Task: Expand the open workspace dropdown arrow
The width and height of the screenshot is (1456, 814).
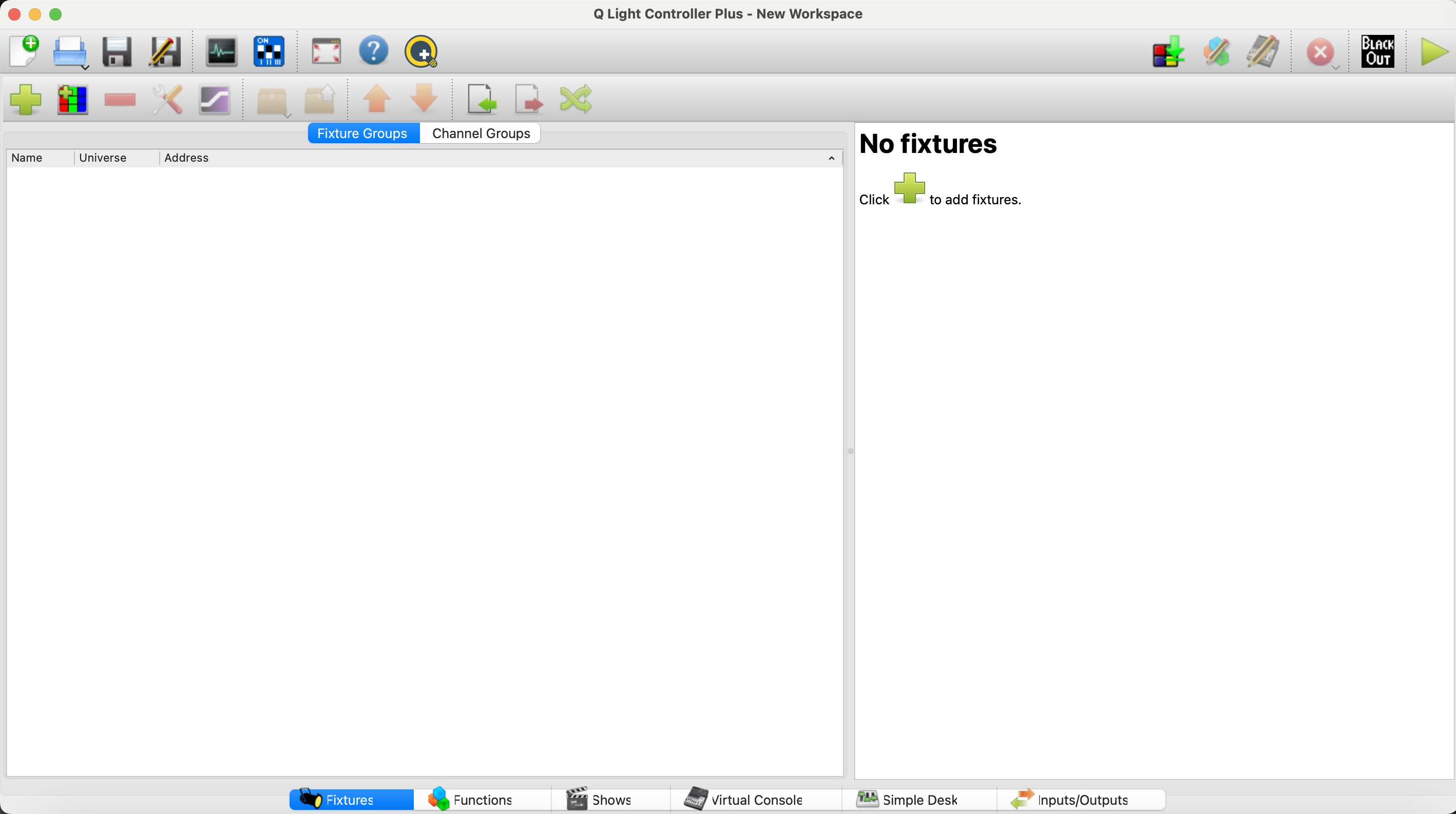Action: coord(85,68)
